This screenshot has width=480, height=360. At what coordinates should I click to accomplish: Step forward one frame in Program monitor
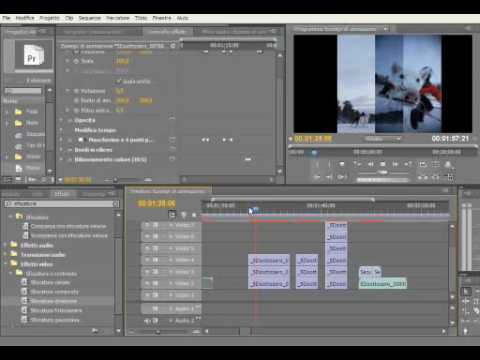pos(395,164)
